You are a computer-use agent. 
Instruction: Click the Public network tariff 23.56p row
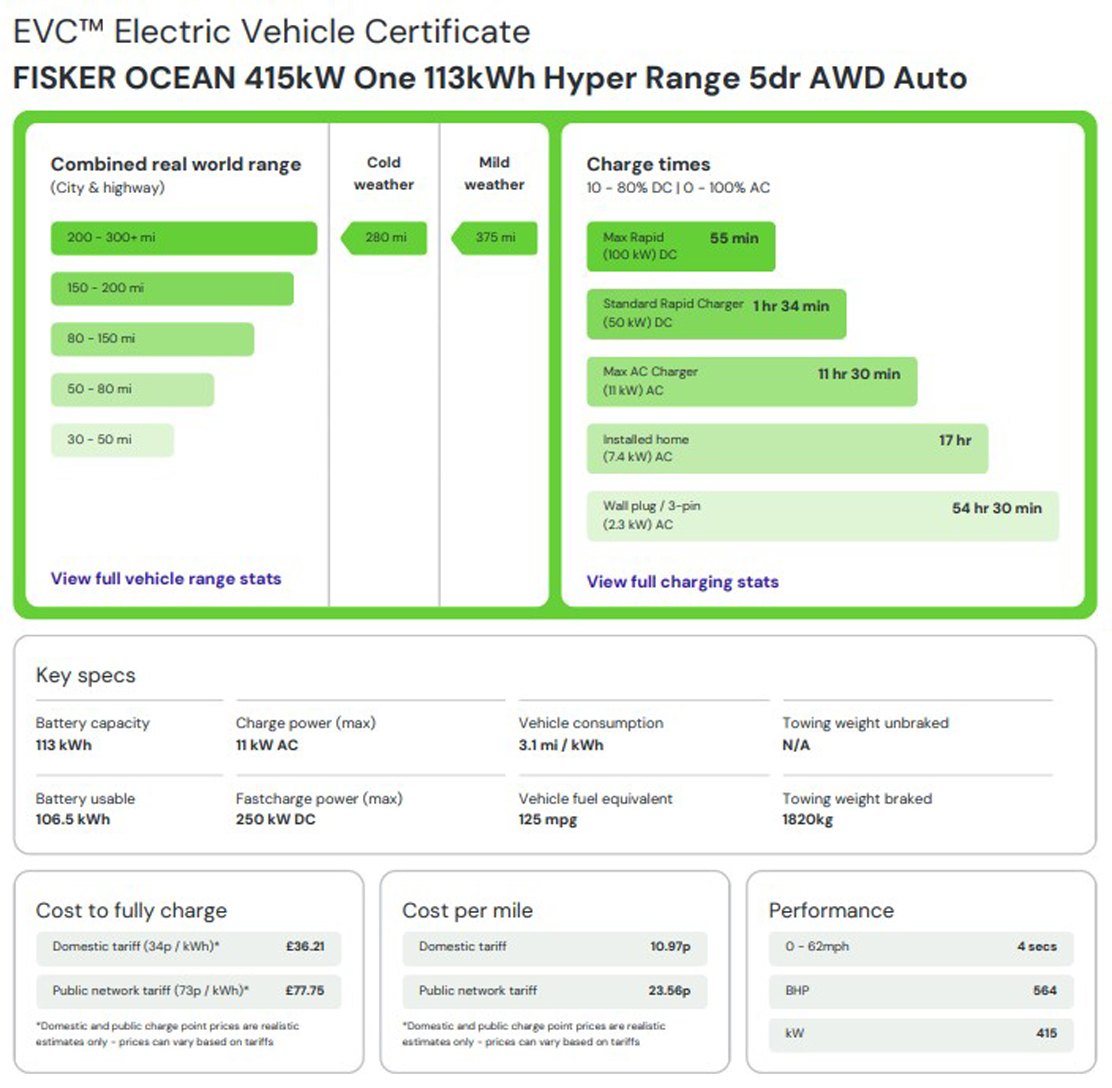555,992
